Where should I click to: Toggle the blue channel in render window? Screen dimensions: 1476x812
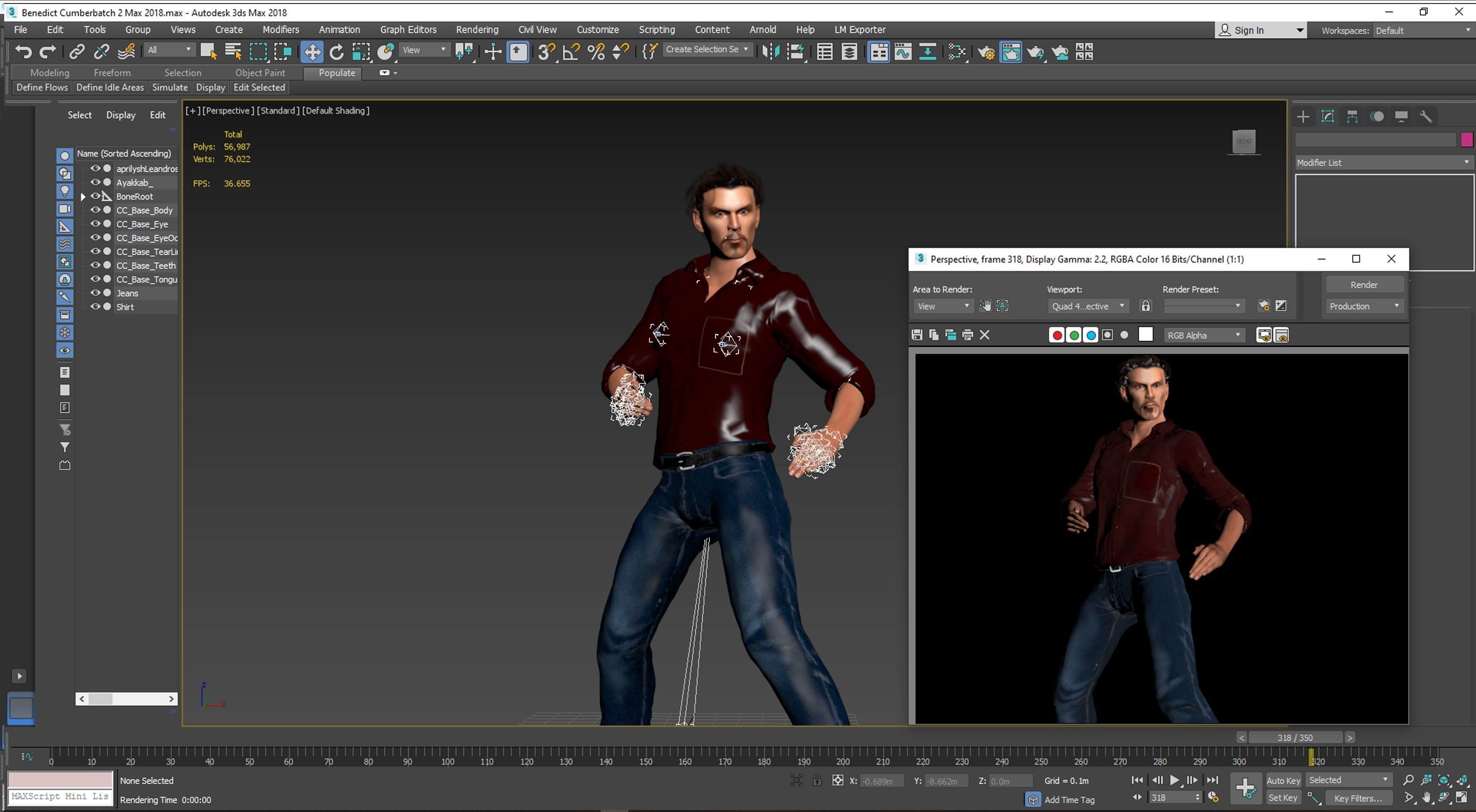(x=1091, y=335)
